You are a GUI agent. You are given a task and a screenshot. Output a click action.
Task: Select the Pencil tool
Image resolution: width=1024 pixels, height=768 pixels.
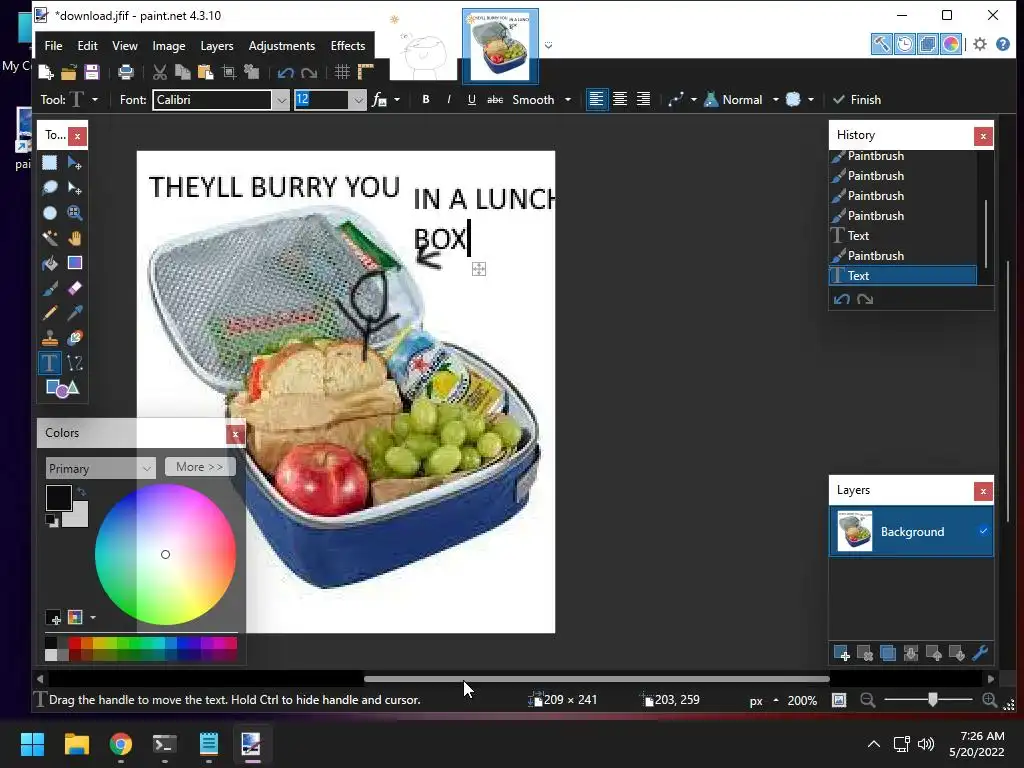tap(50, 313)
